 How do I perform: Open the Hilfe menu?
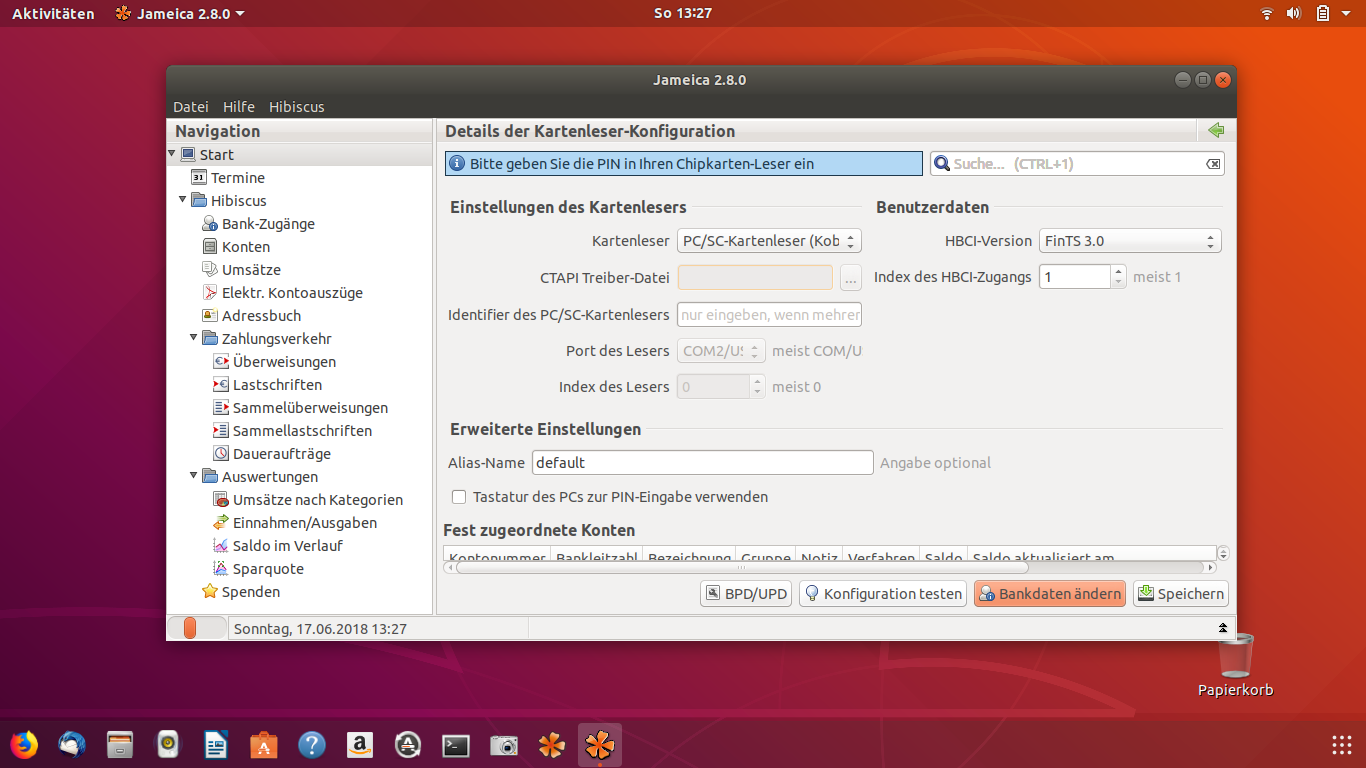click(239, 107)
